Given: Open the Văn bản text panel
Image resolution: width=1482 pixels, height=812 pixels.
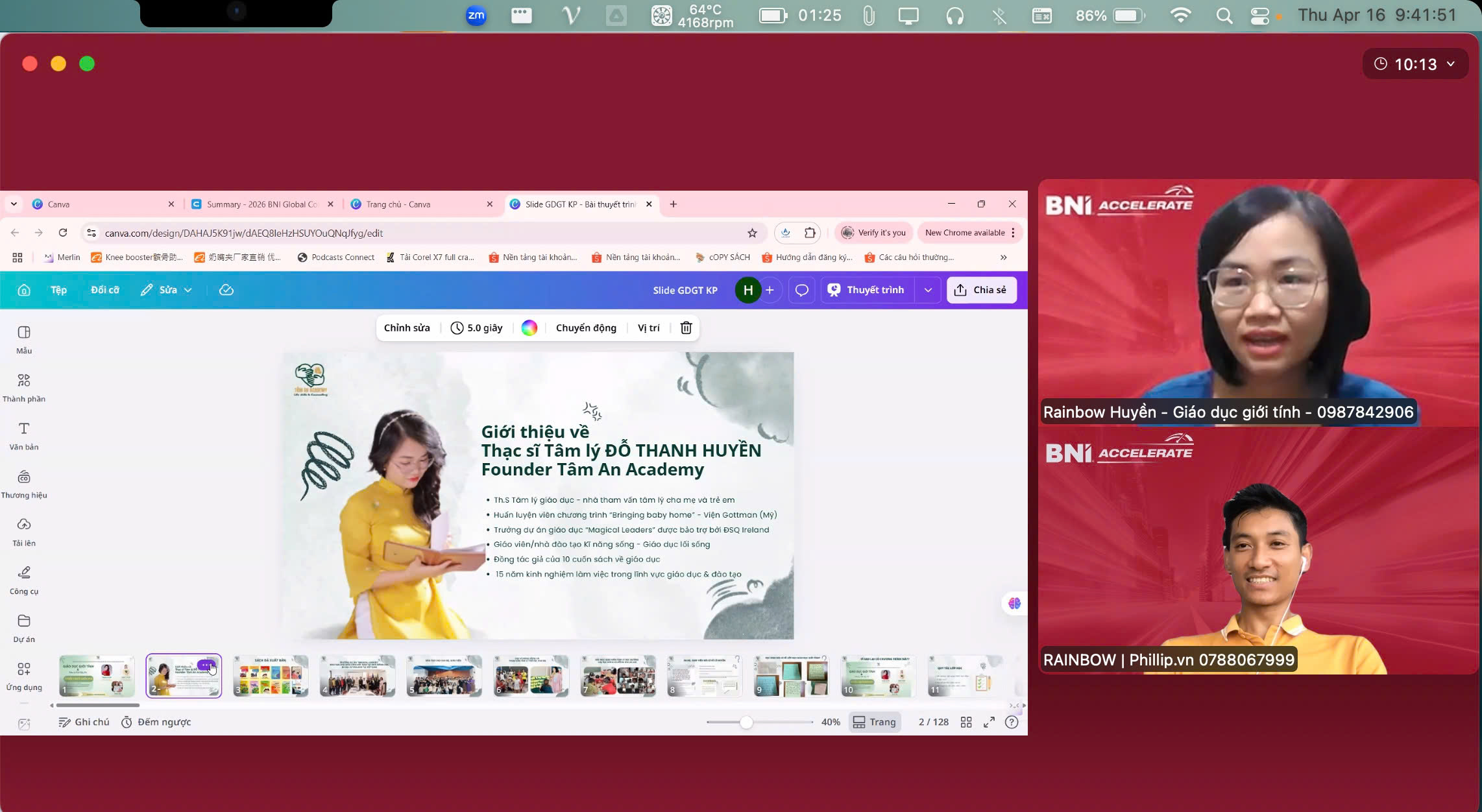Looking at the screenshot, I should [24, 435].
